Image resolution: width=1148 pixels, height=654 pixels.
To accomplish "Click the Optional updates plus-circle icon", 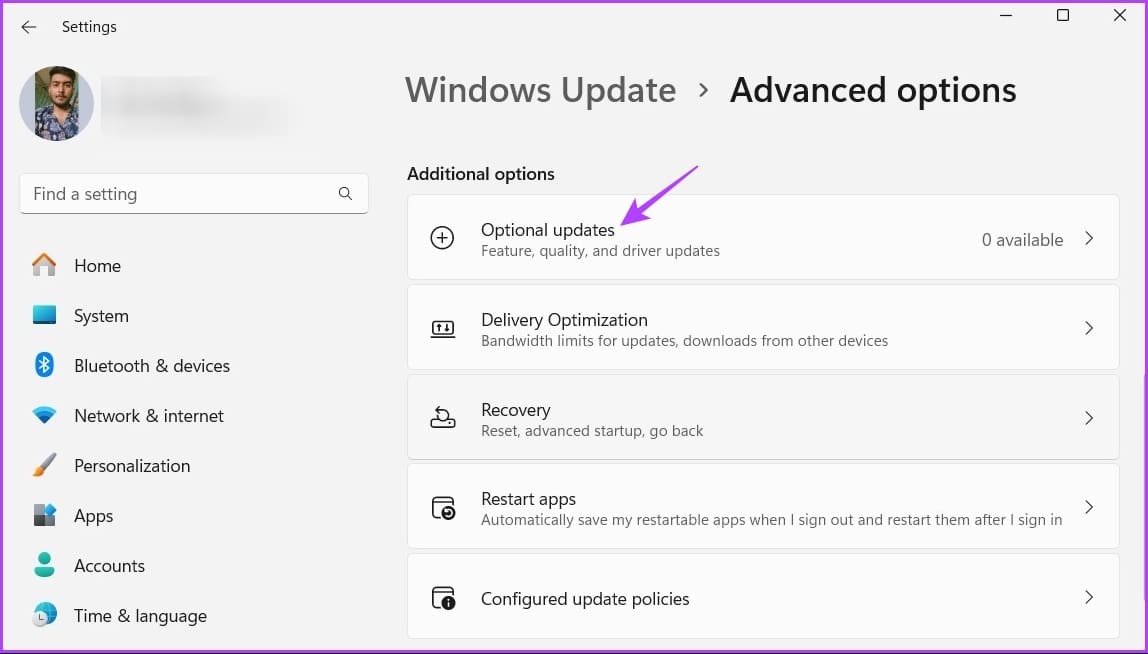I will click(x=442, y=237).
